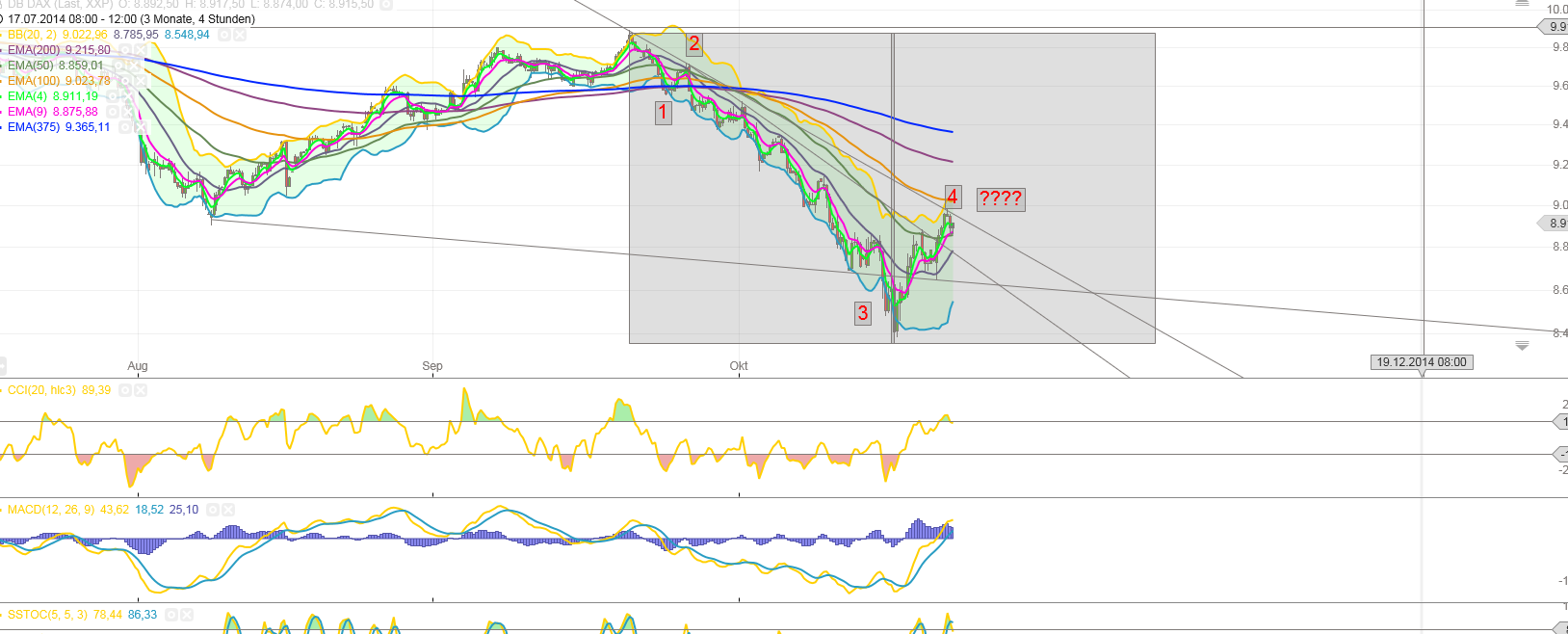1568x634 pixels.
Task: Click the MACD signal value 18,52
Action: click(x=149, y=510)
